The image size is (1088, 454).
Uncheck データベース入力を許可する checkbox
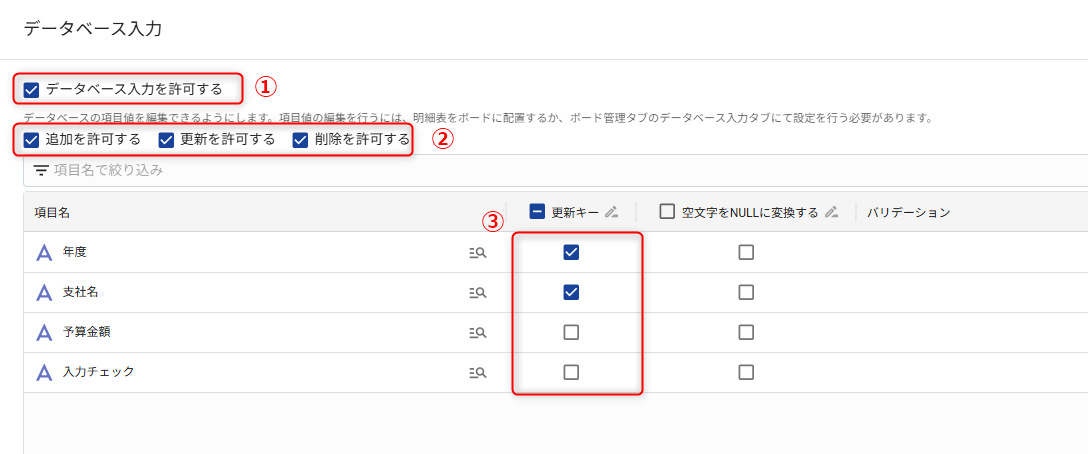click(x=32, y=90)
